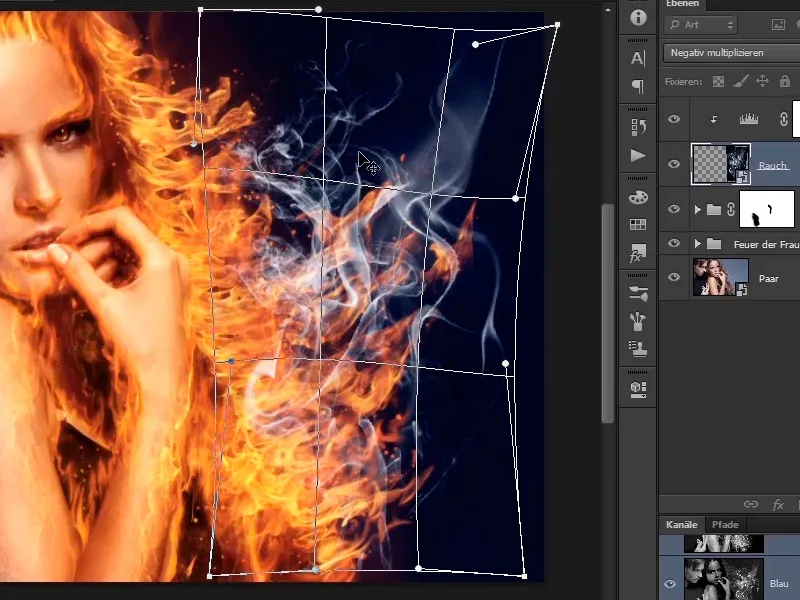Open Negativ multiplizieren blend mode dropdown
800x600 pixels.
(x=732, y=53)
